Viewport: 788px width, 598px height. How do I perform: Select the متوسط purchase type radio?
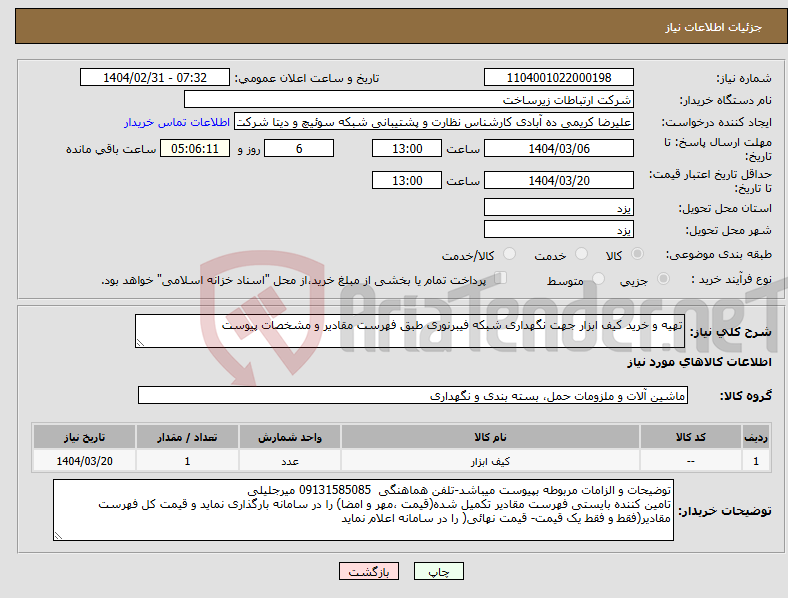(598, 278)
